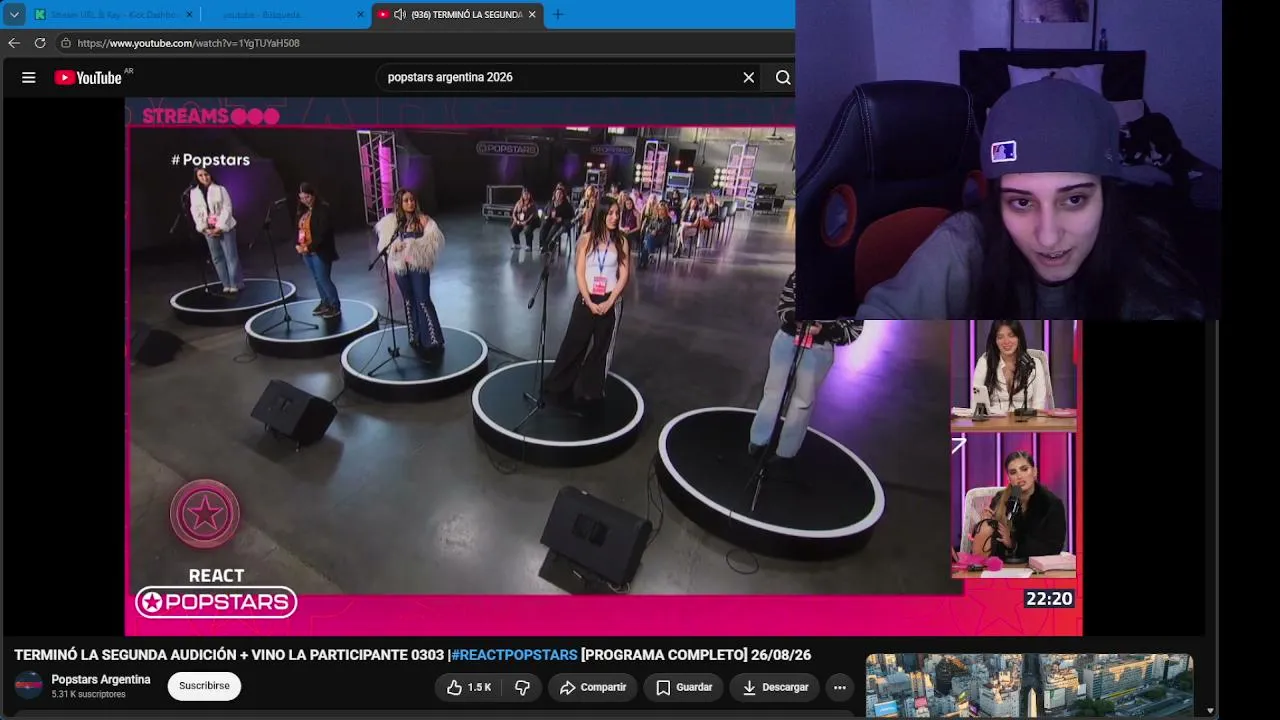The height and width of the screenshot is (720, 1280).
Task: Expand the browser tab search dropdown
Action: tap(14, 14)
